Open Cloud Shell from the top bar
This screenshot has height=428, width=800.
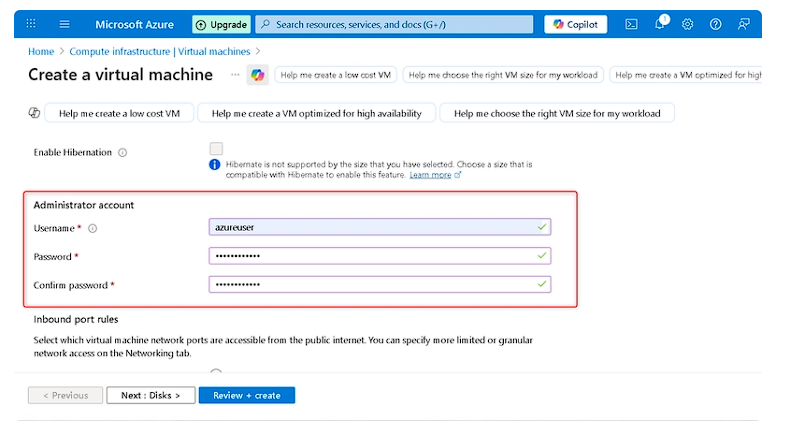(x=631, y=24)
